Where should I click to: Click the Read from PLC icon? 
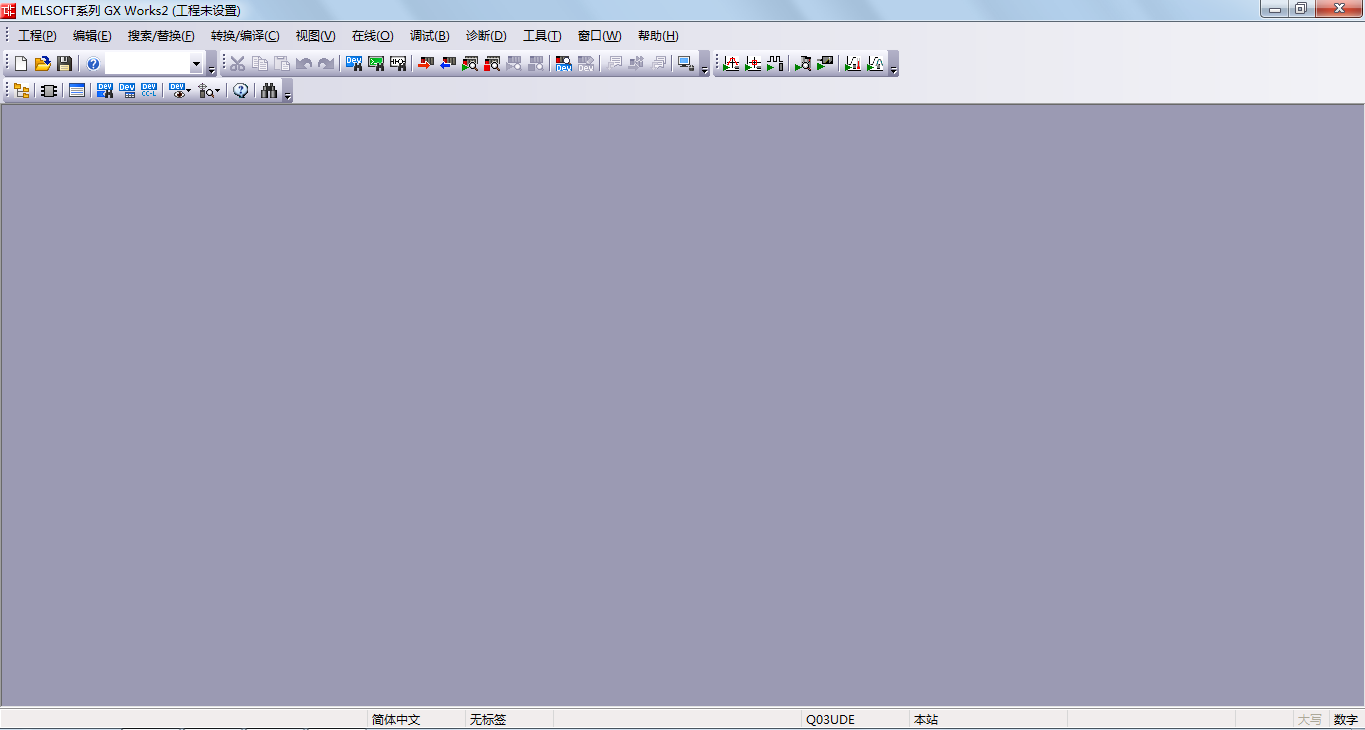tap(447, 64)
